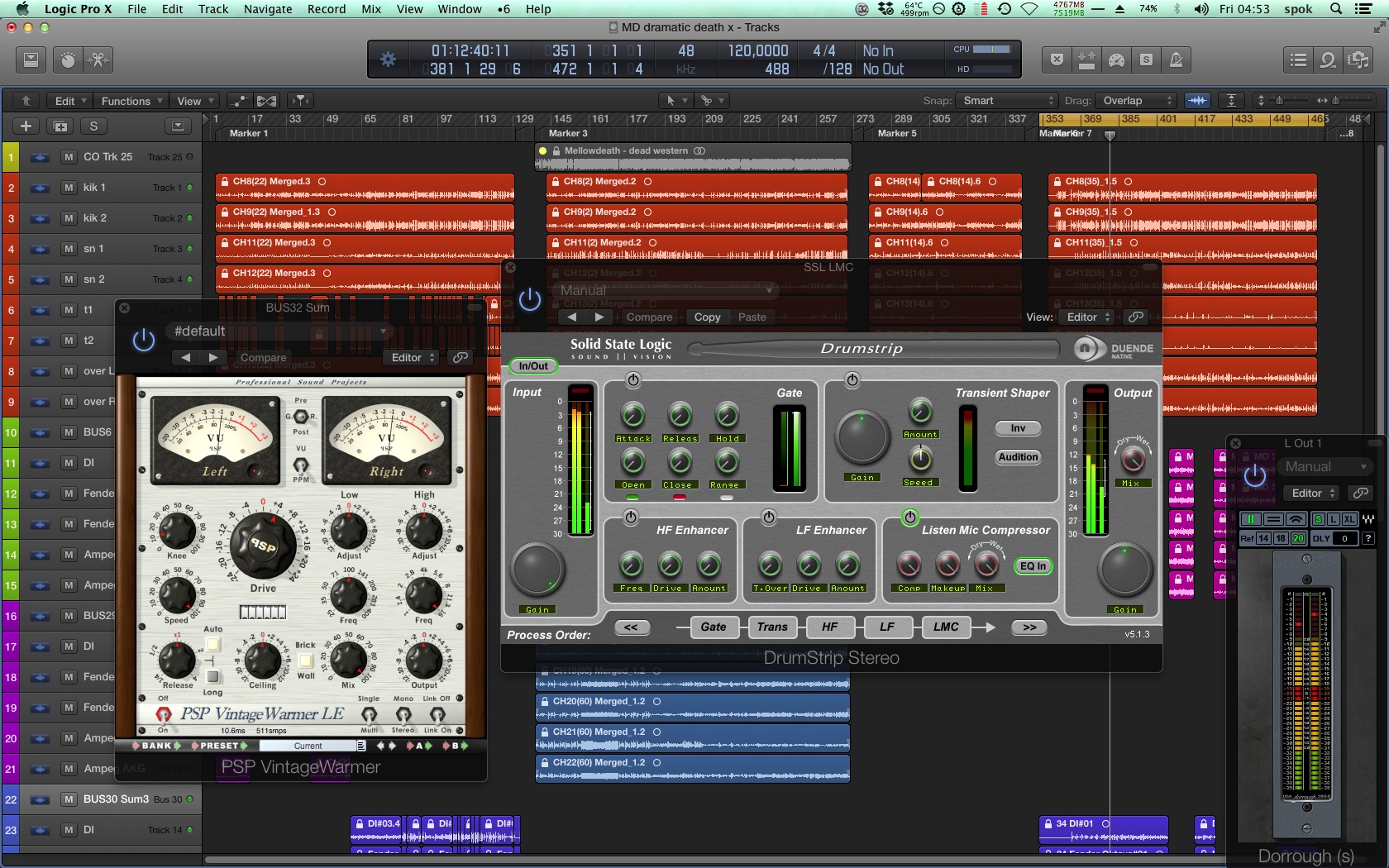Click the global solo S track header button
1389x868 pixels.
(93, 126)
